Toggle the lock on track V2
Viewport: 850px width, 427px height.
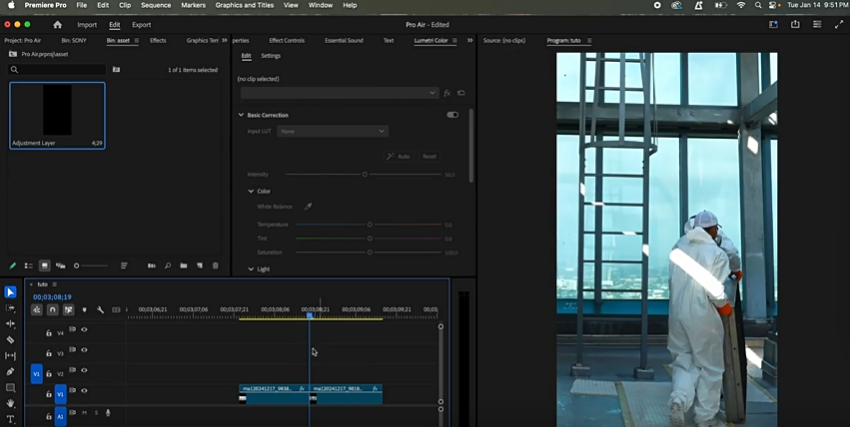pyautogui.click(x=48, y=374)
